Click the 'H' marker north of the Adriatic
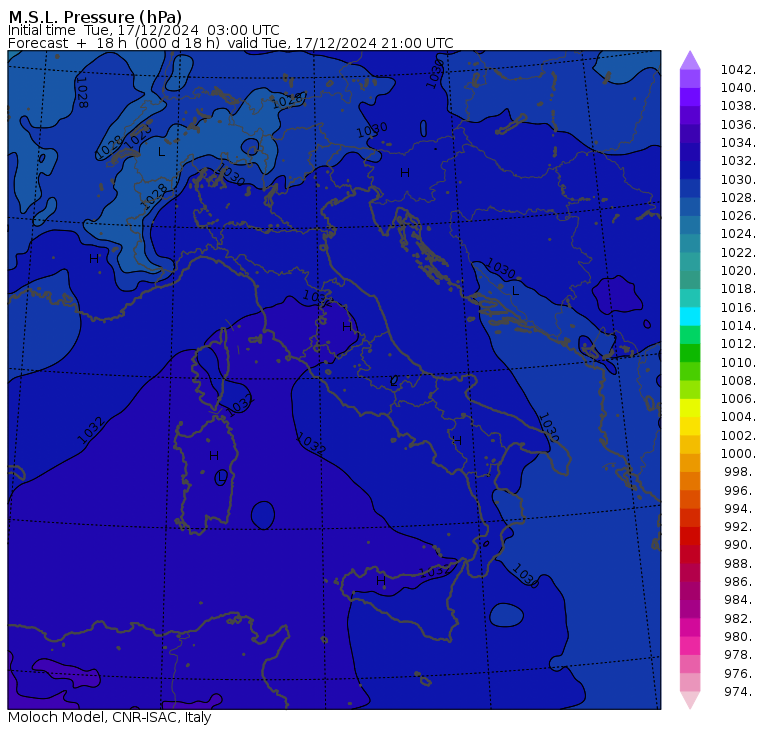The image size is (760, 731). point(405,173)
